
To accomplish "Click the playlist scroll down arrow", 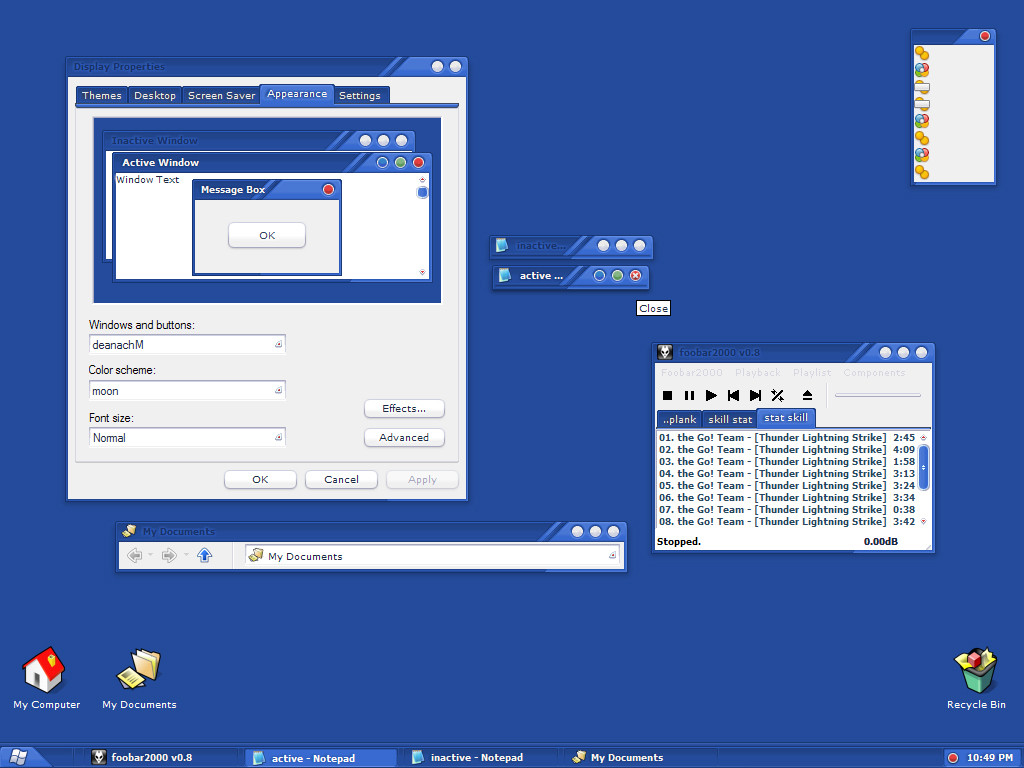I will [923, 521].
